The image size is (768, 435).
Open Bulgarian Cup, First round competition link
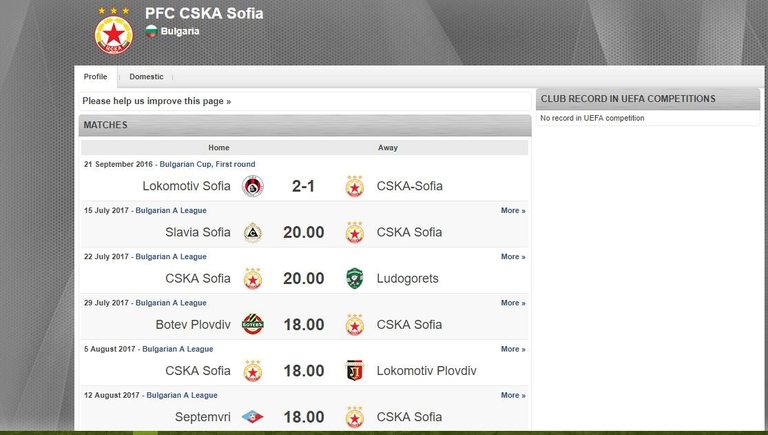click(205, 164)
